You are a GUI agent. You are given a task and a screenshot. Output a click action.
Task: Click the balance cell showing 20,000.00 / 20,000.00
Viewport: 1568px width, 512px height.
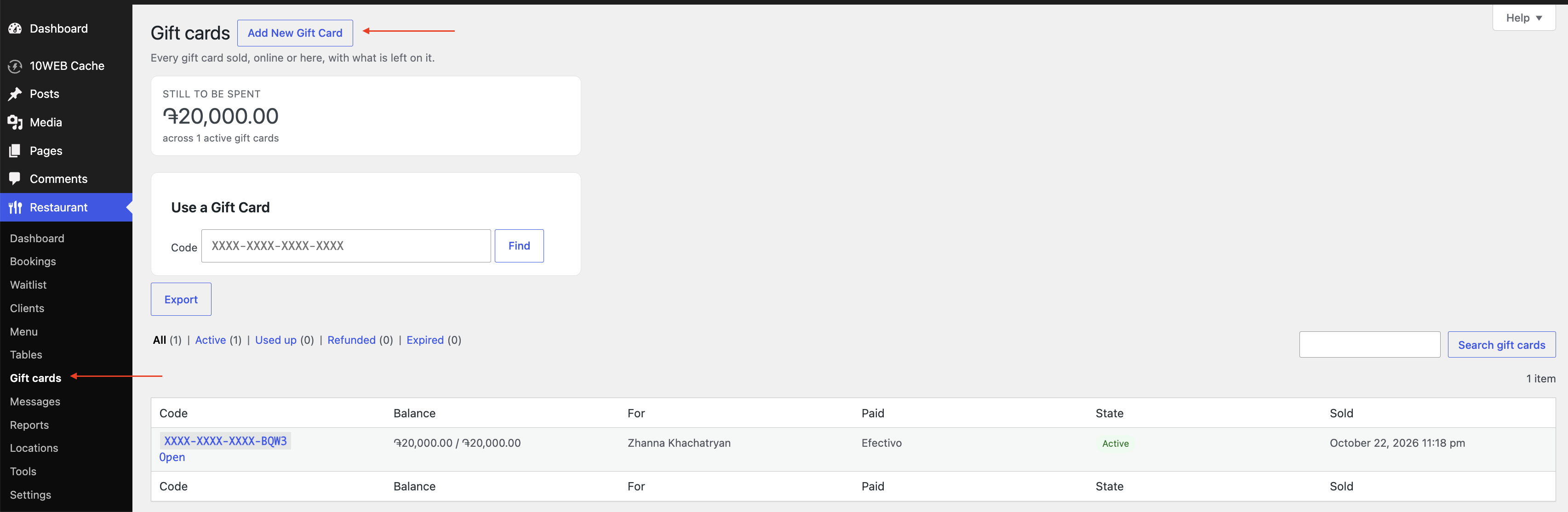[457, 443]
